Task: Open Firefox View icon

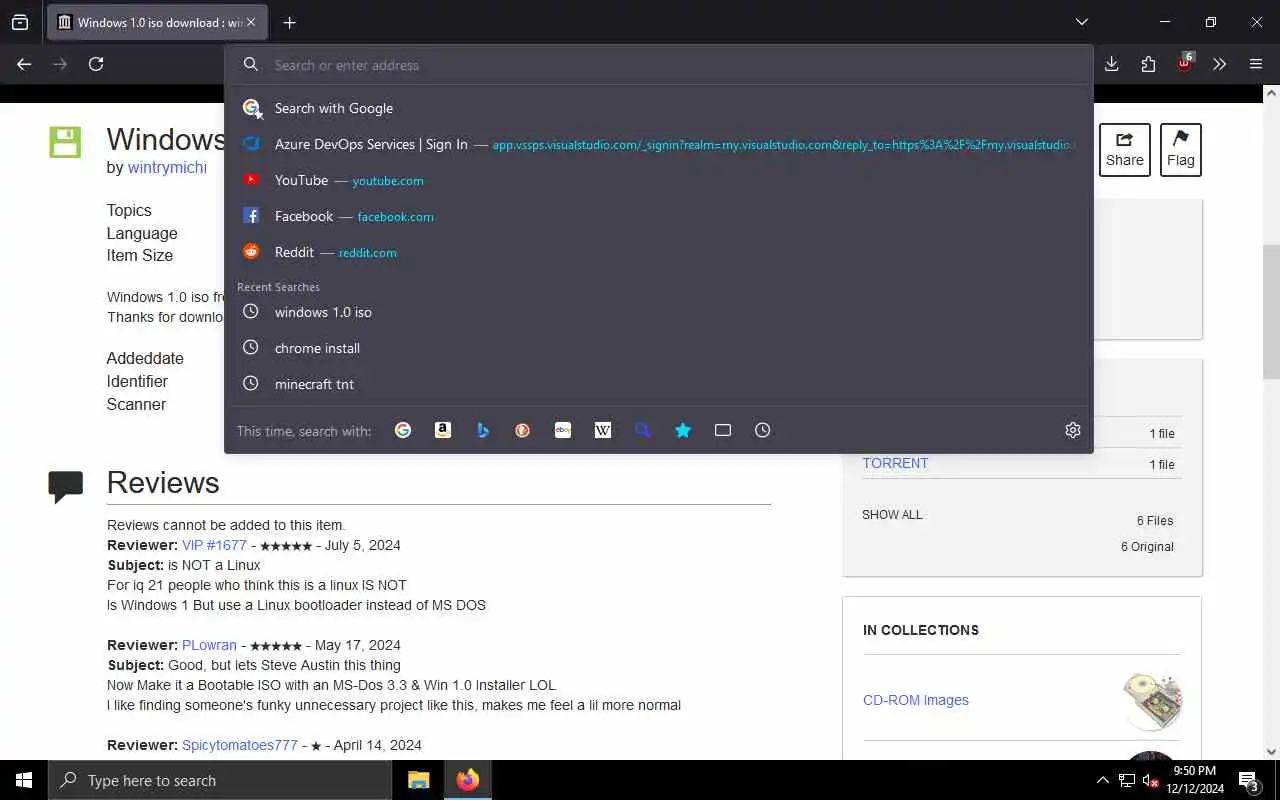Action: point(20,22)
